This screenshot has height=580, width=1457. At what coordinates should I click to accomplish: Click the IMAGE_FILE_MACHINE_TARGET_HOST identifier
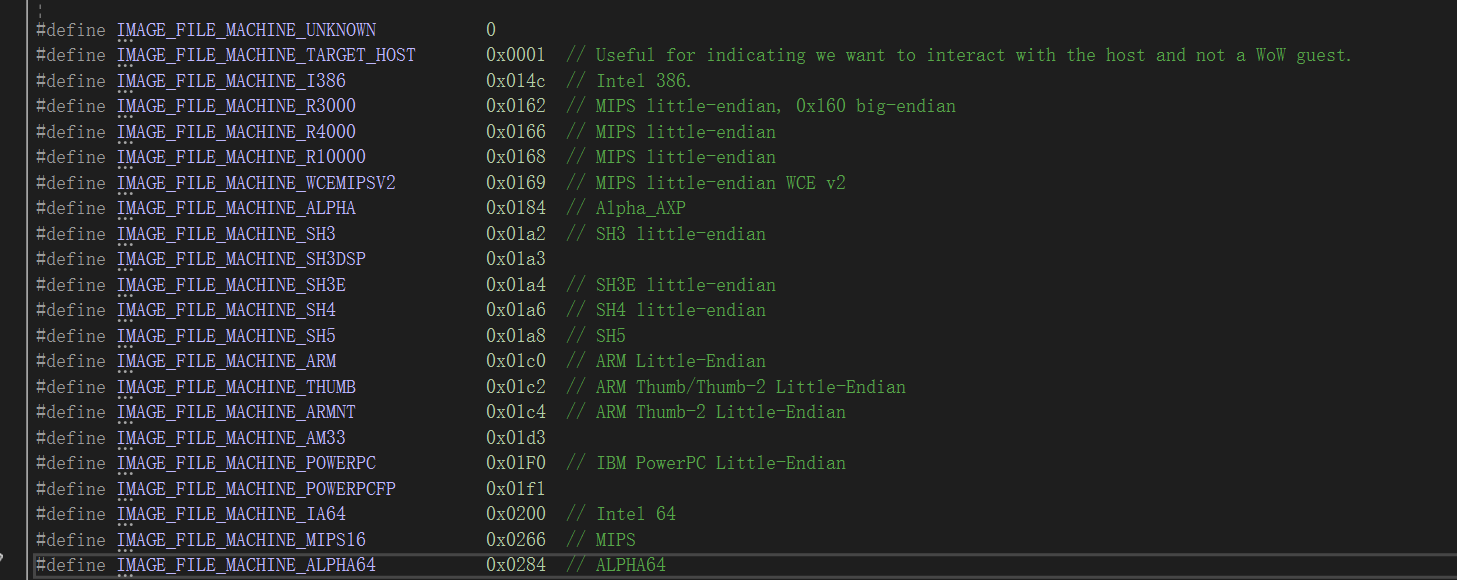click(266, 55)
